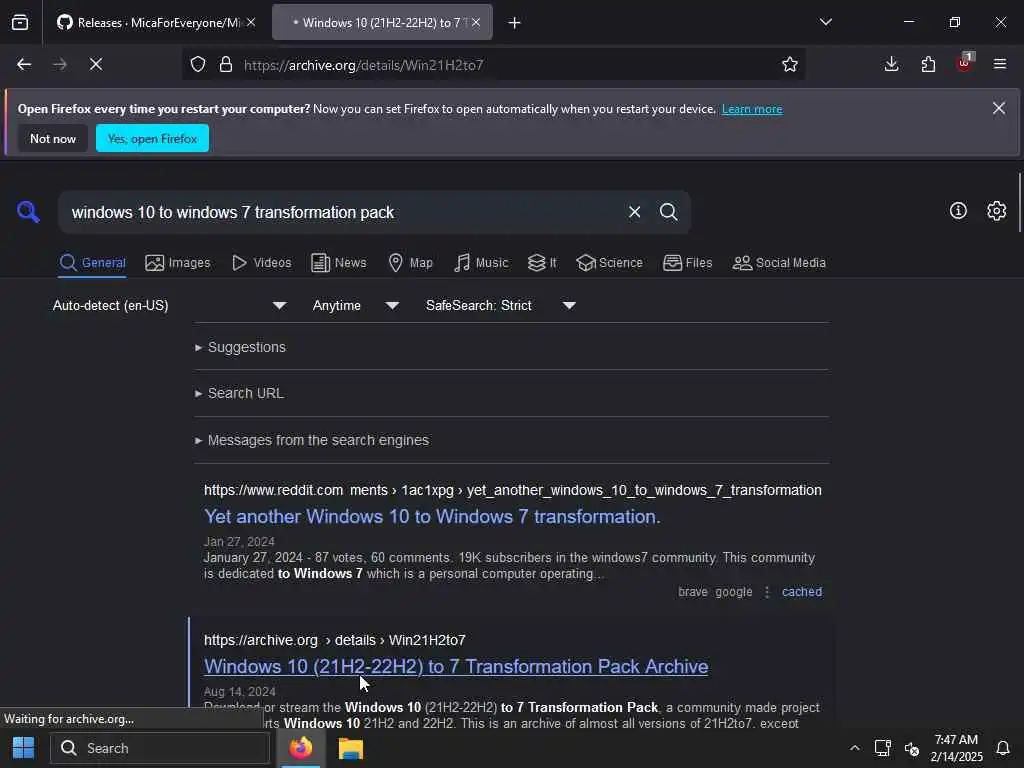Follow the Learn more link
Image resolution: width=1024 pixels, height=768 pixels.
pos(752,109)
